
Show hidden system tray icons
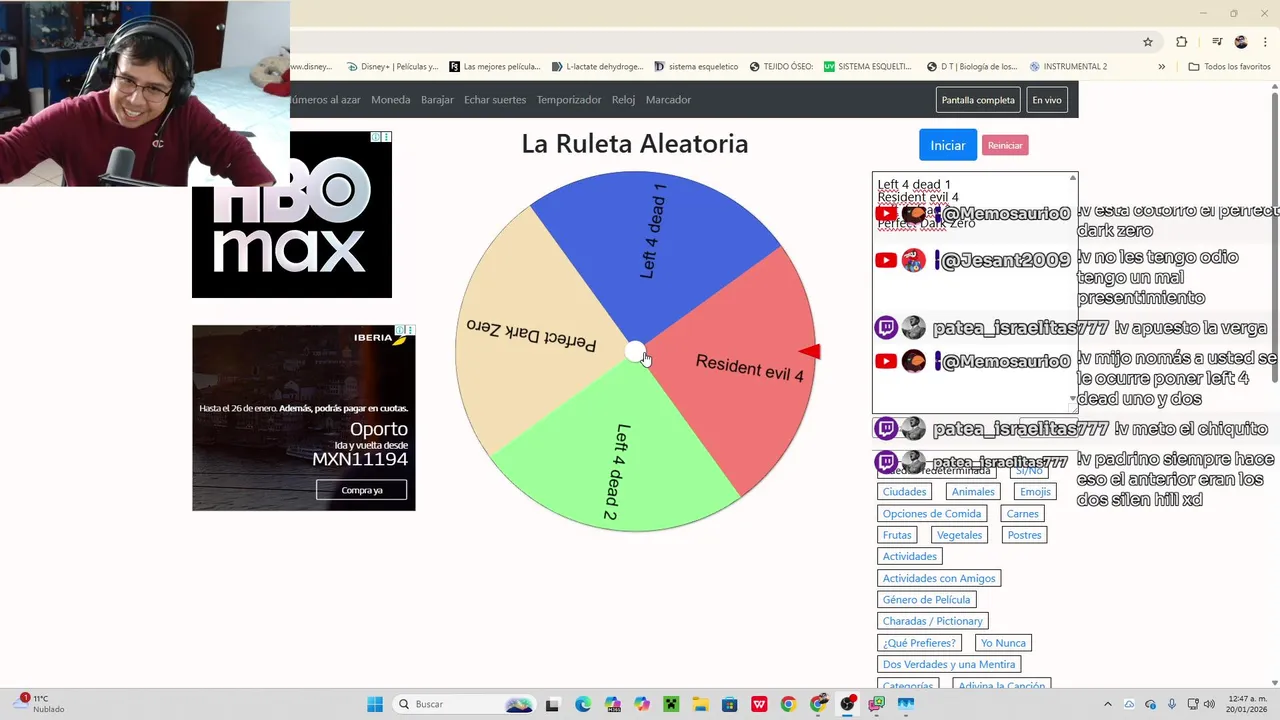pos(1107,704)
